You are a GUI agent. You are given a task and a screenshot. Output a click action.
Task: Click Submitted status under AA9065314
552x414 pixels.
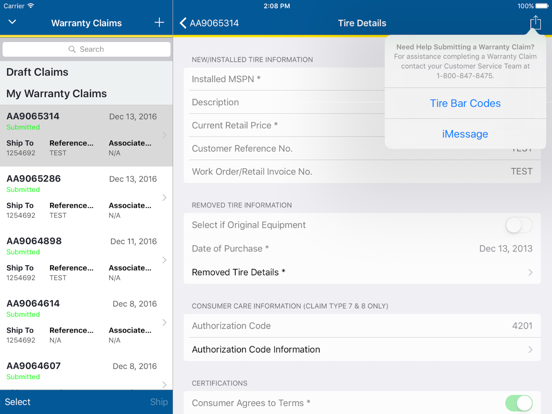click(x=23, y=127)
